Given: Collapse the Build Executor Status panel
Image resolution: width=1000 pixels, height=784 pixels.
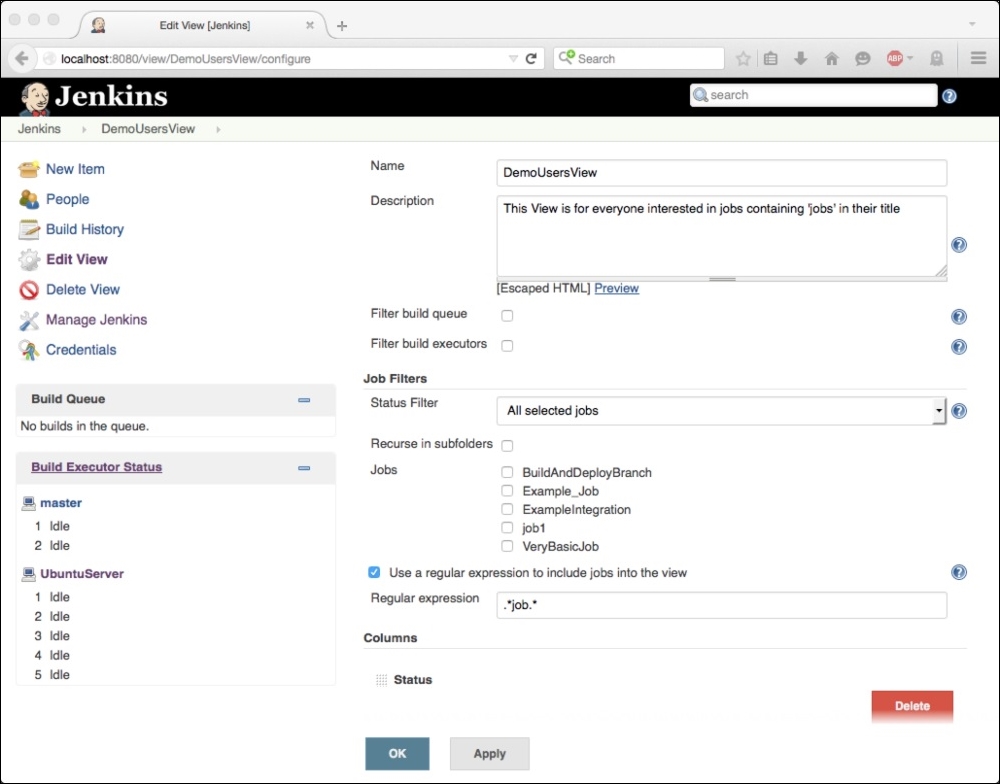Looking at the screenshot, I should [304, 466].
